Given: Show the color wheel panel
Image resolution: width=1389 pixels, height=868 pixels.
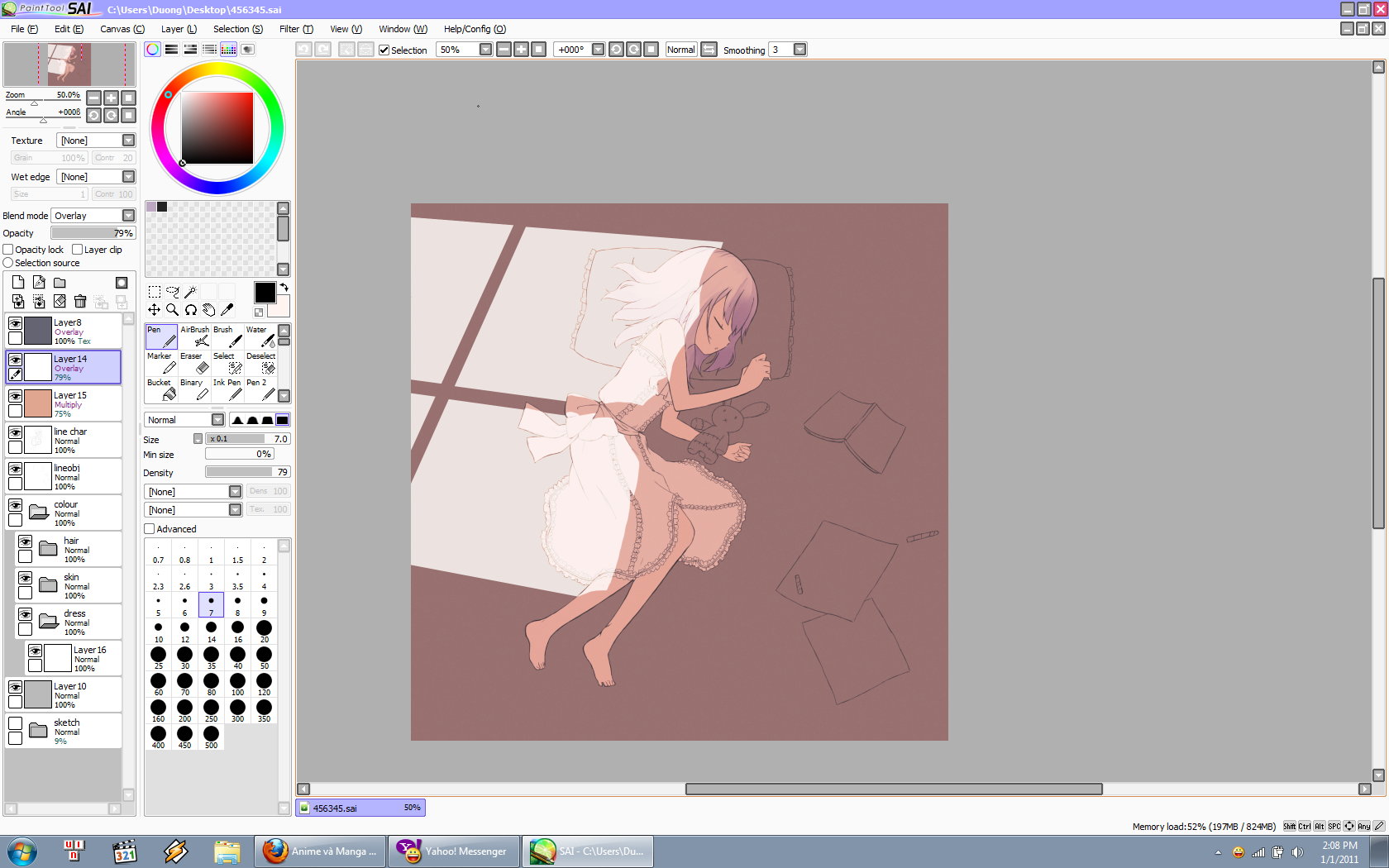Looking at the screenshot, I should point(153,50).
